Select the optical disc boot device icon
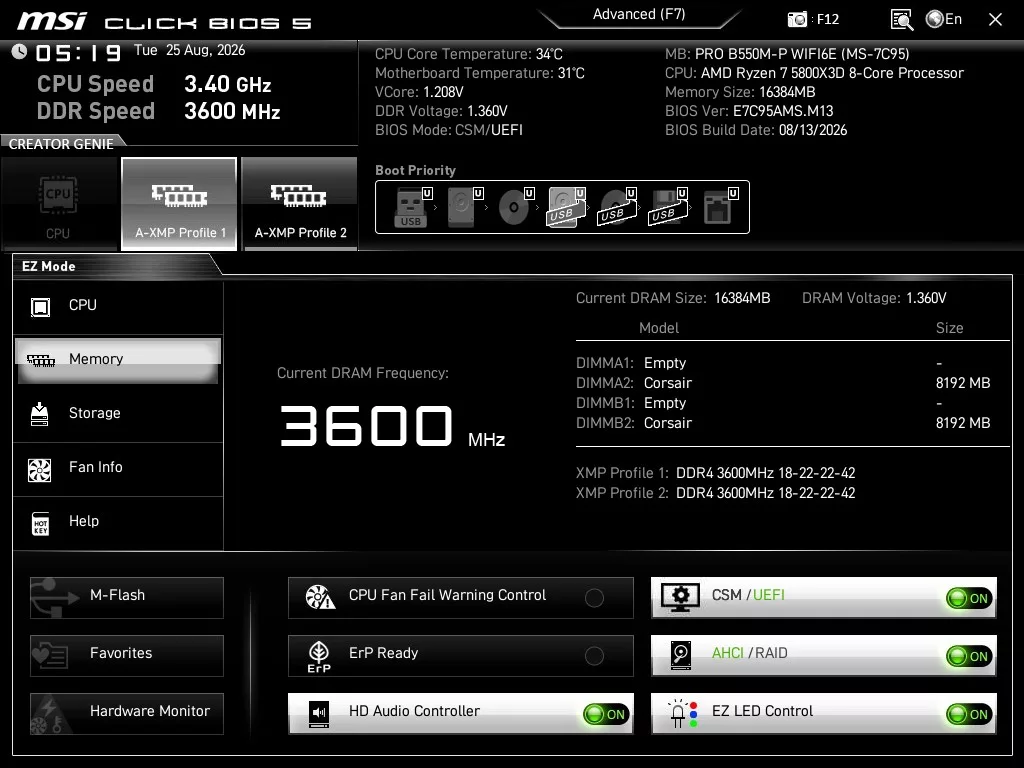Viewport: 1024px width, 768px height. pos(514,207)
